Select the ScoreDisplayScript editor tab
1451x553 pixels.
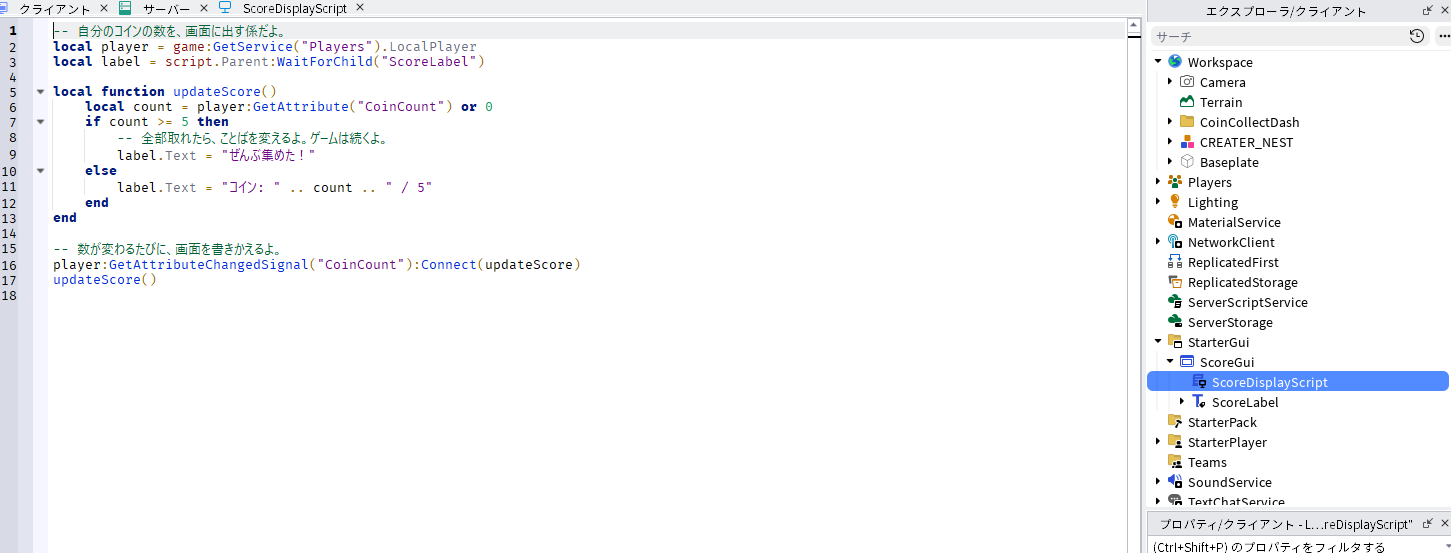pyautogui.click(x=294, y=8)
